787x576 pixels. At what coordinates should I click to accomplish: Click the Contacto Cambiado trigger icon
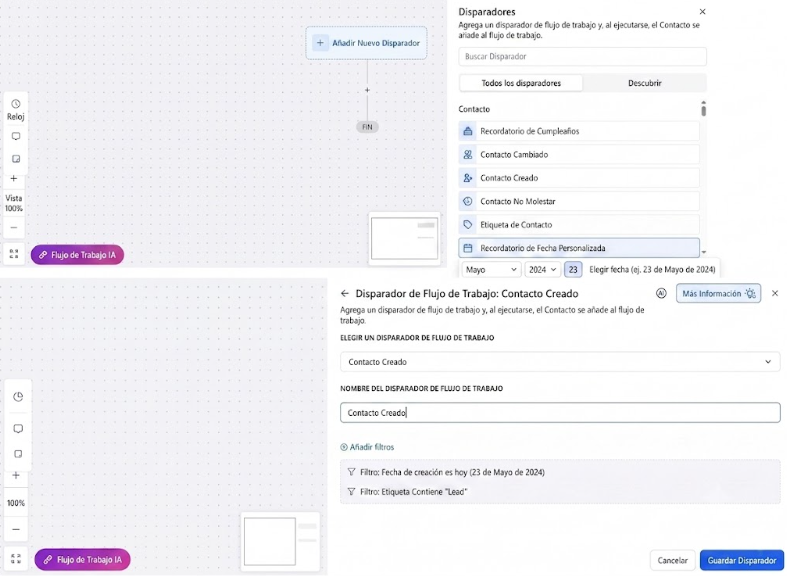[467, 155]
